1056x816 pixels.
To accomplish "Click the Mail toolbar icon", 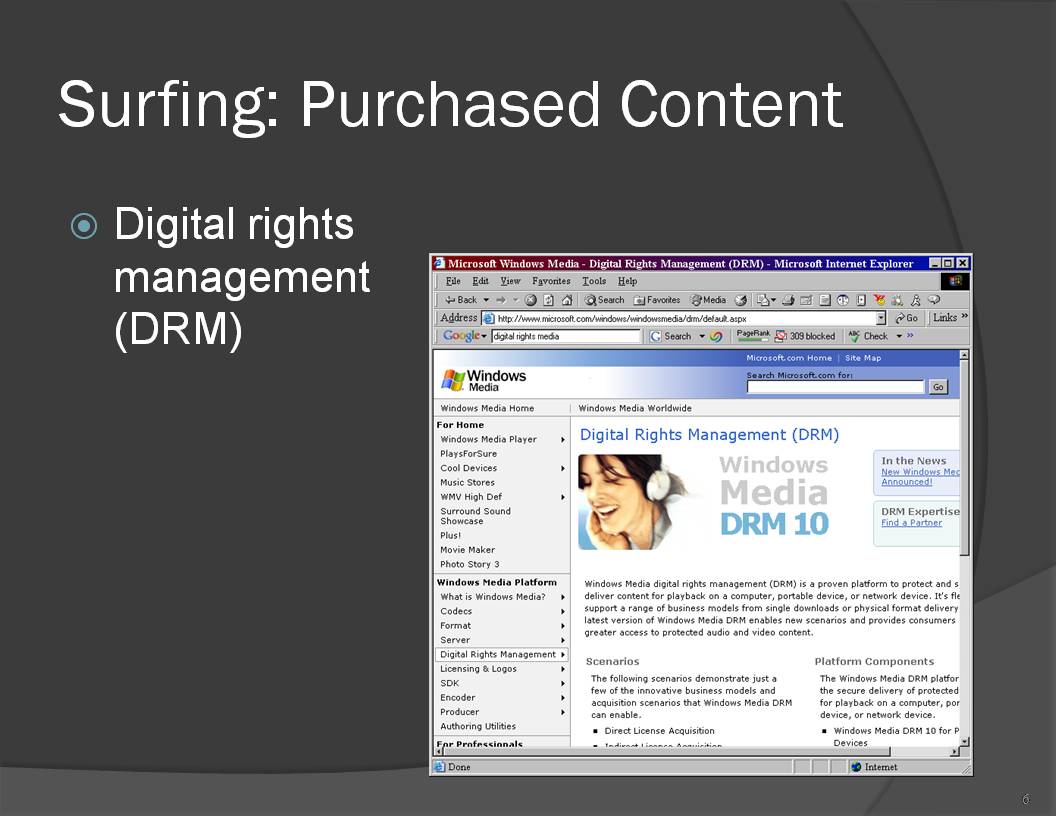I will 764,300.
